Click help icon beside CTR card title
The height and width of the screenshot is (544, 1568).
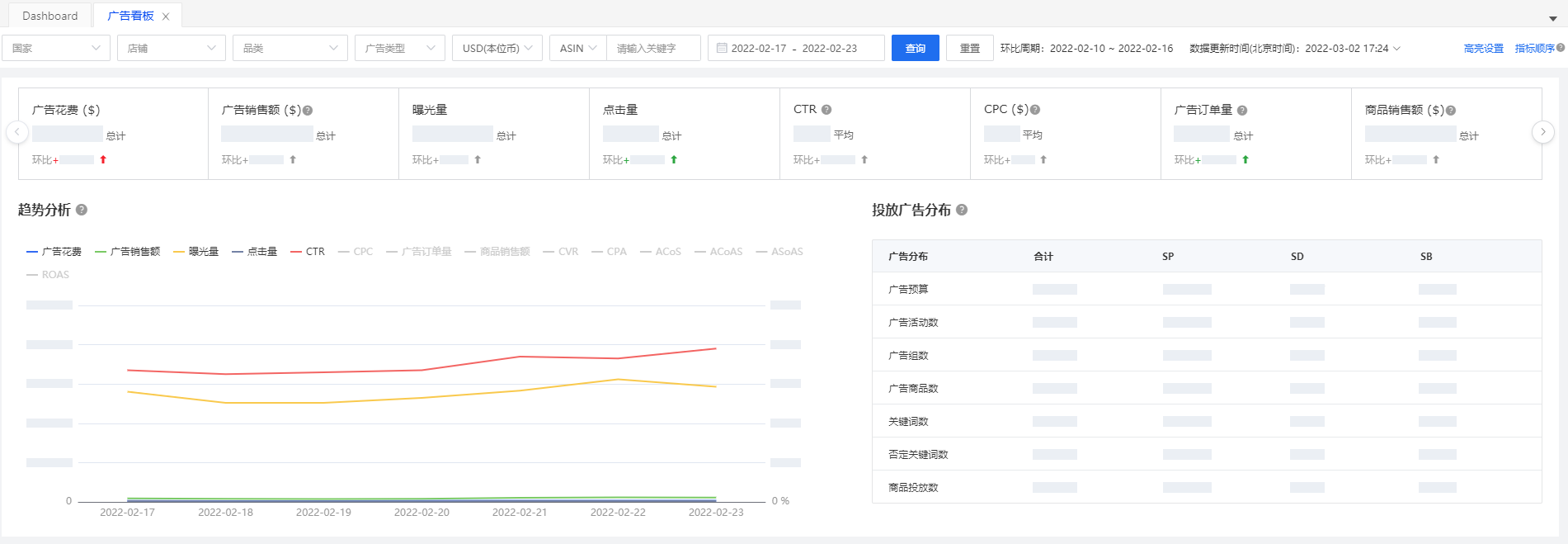pos(826,110)
